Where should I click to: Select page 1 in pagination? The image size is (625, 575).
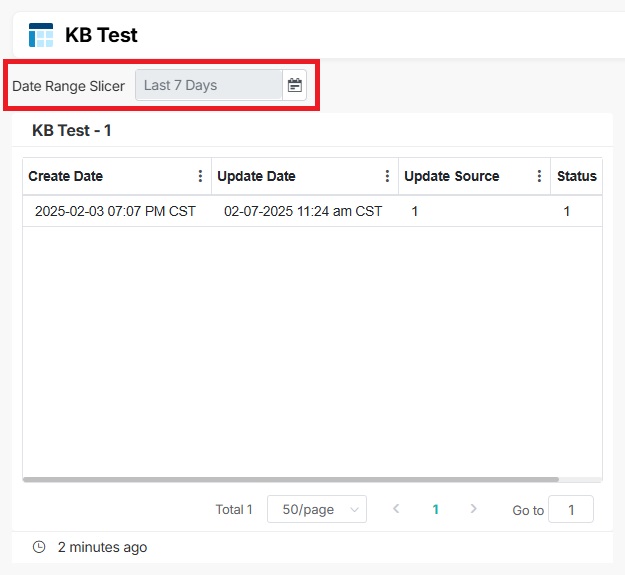(435, 509)
